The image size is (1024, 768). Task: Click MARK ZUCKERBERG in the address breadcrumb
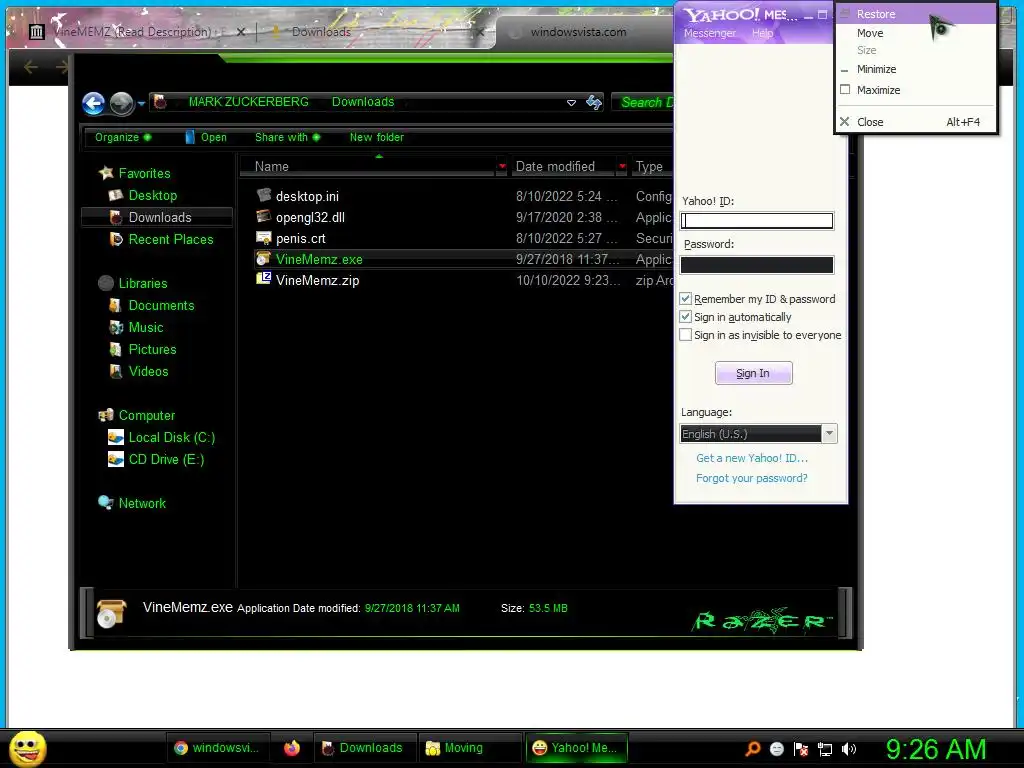point(248,102)
